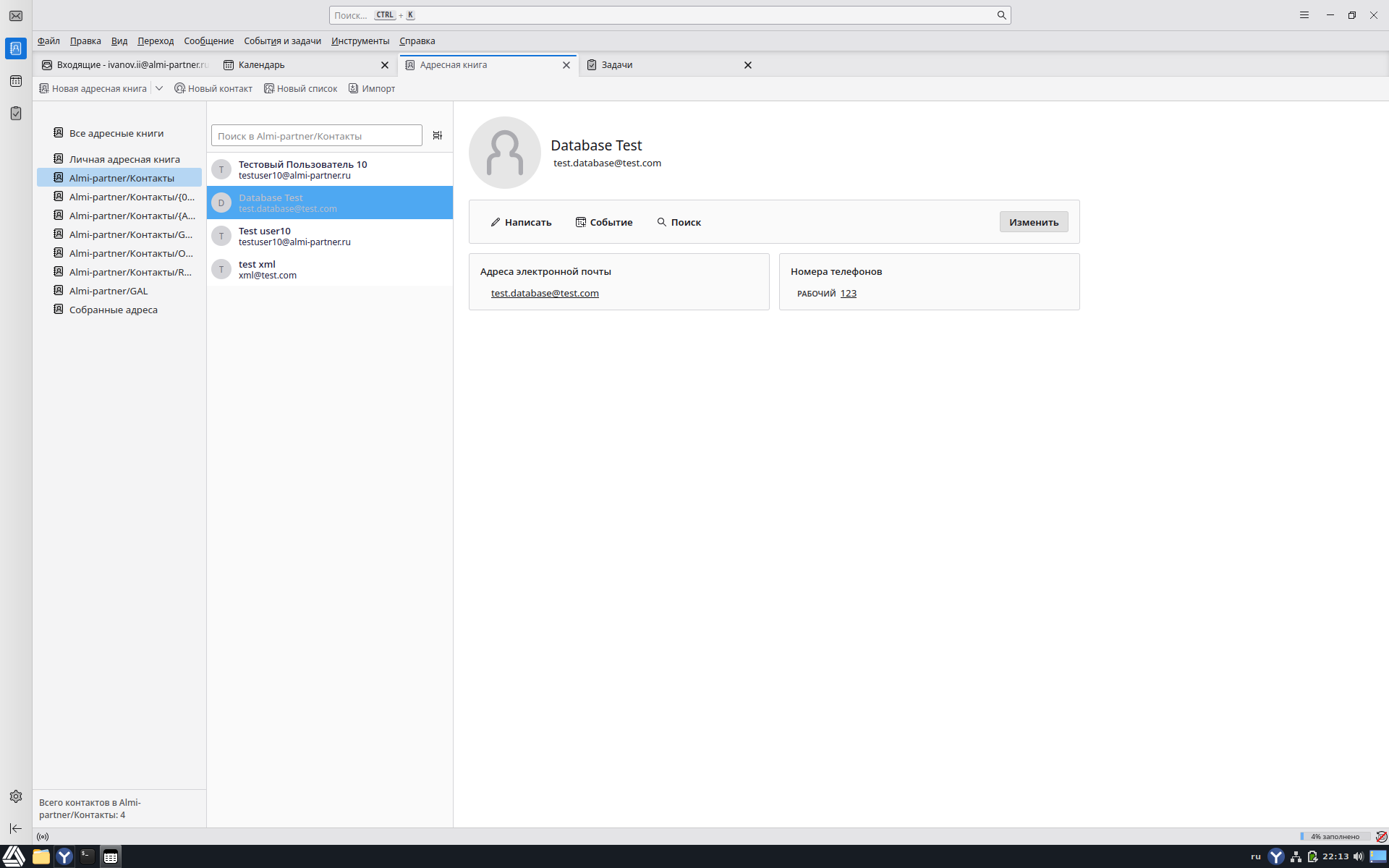Select contact Тестовый Пользователь 10
This screenshot has width=1389, height=868.
[x=330, y=169]
